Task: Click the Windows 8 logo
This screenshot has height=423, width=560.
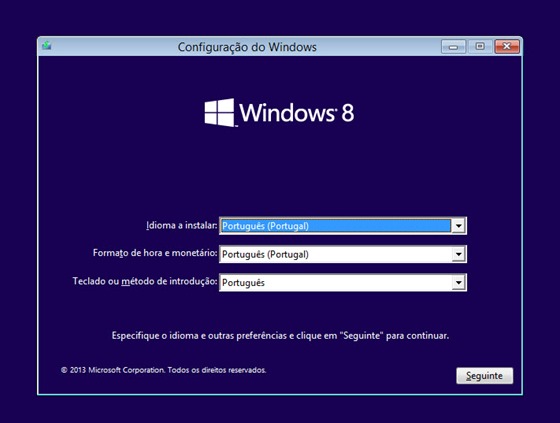Action: pyautogui.click(x=279, y=113)
